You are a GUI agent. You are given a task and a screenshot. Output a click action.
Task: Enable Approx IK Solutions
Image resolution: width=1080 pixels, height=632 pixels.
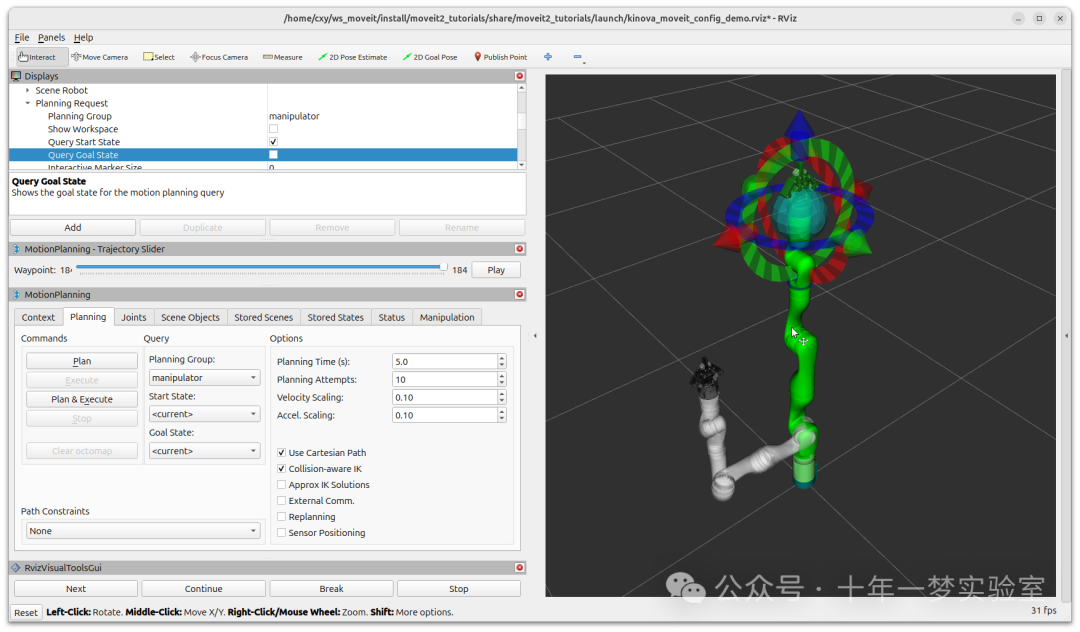click(x=281, y=485)
